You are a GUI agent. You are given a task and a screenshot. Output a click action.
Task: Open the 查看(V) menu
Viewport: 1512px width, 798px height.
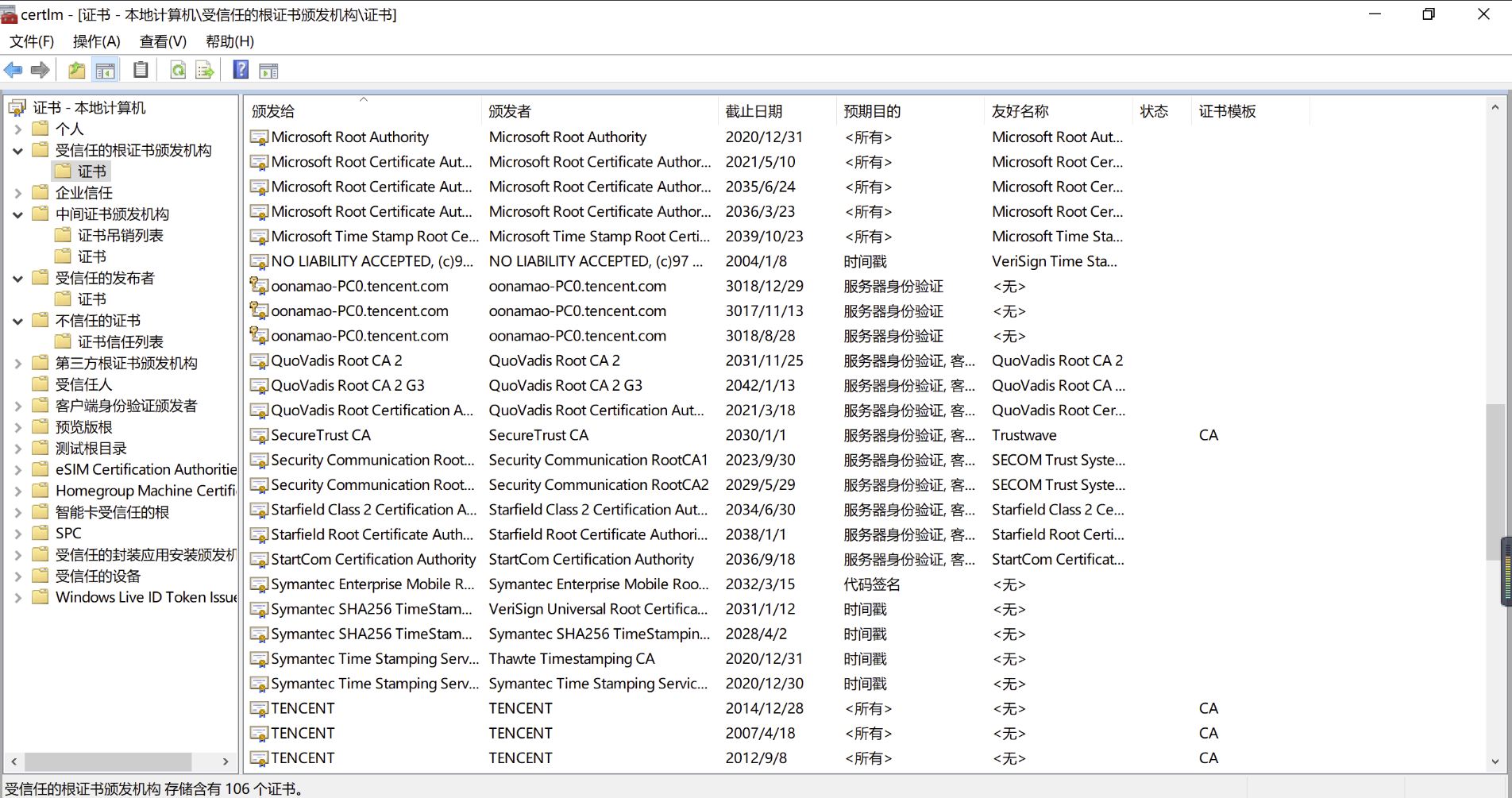coord(164,41)
